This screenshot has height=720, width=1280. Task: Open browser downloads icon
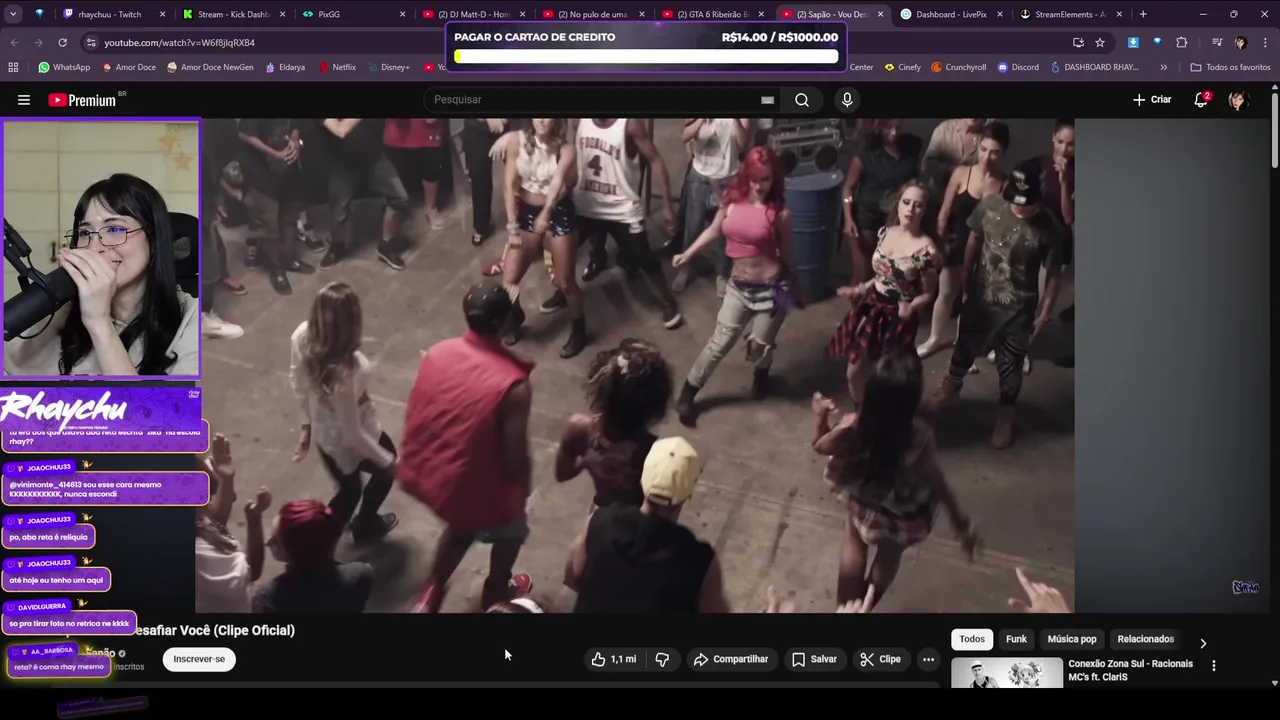coord(1133,43)
